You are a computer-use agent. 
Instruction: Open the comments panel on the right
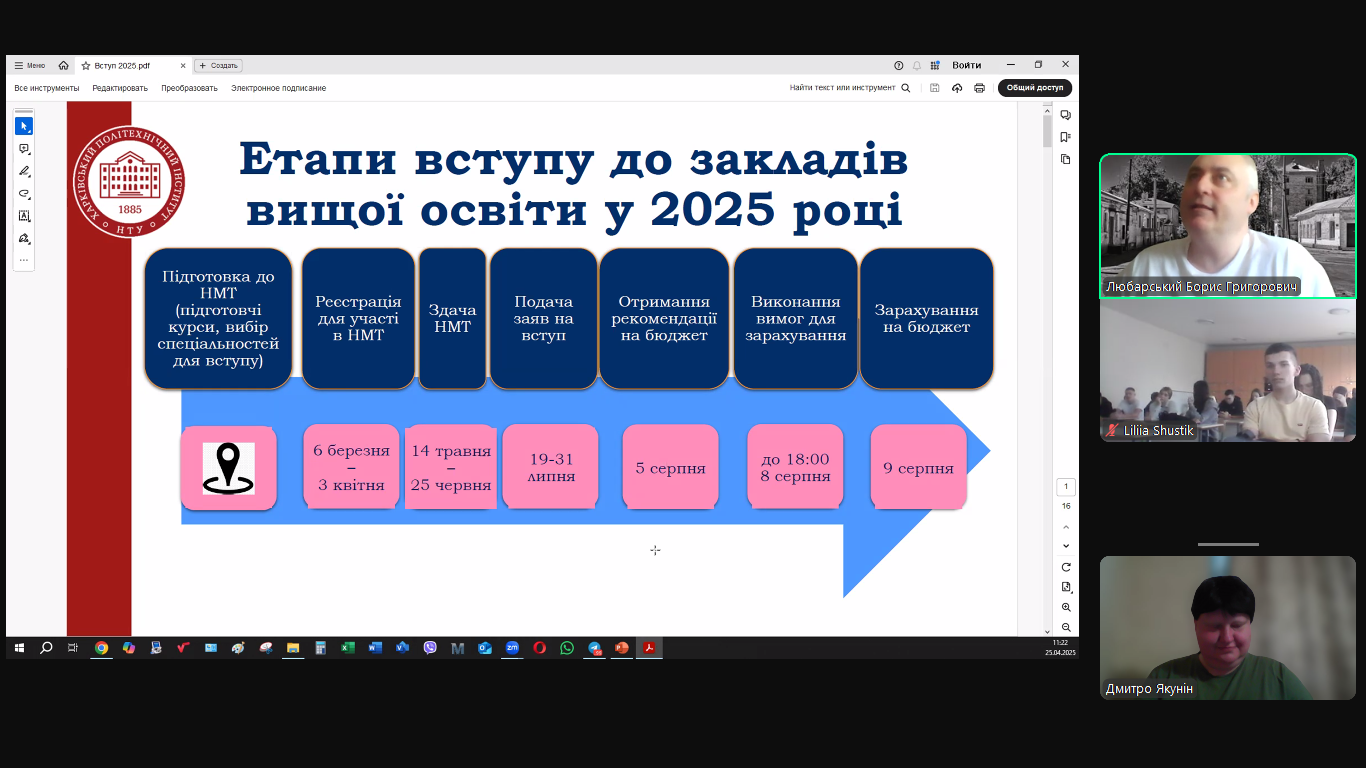[x=1066, y=115]
